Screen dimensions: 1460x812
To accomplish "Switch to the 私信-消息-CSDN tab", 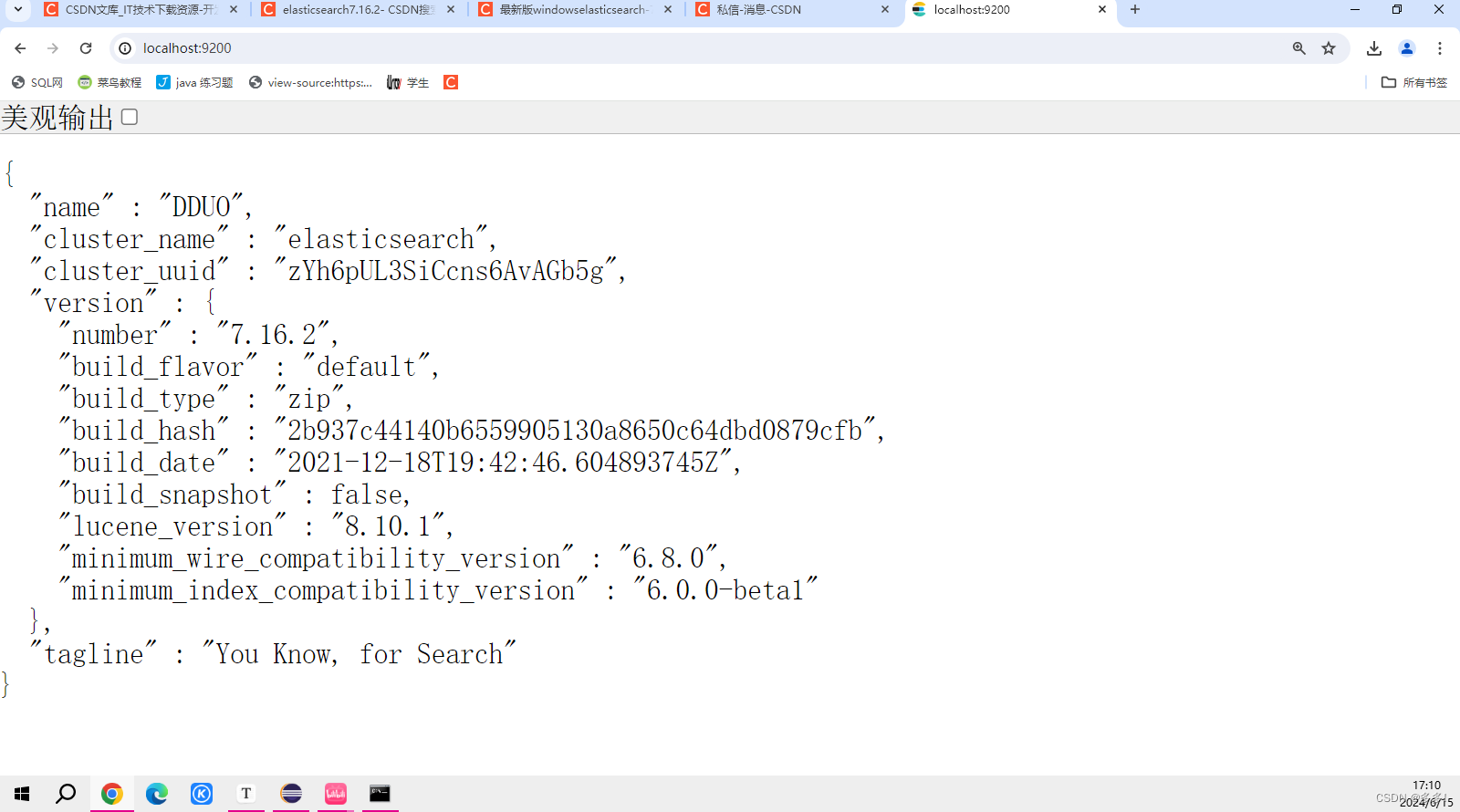I will tap(792, 9).
